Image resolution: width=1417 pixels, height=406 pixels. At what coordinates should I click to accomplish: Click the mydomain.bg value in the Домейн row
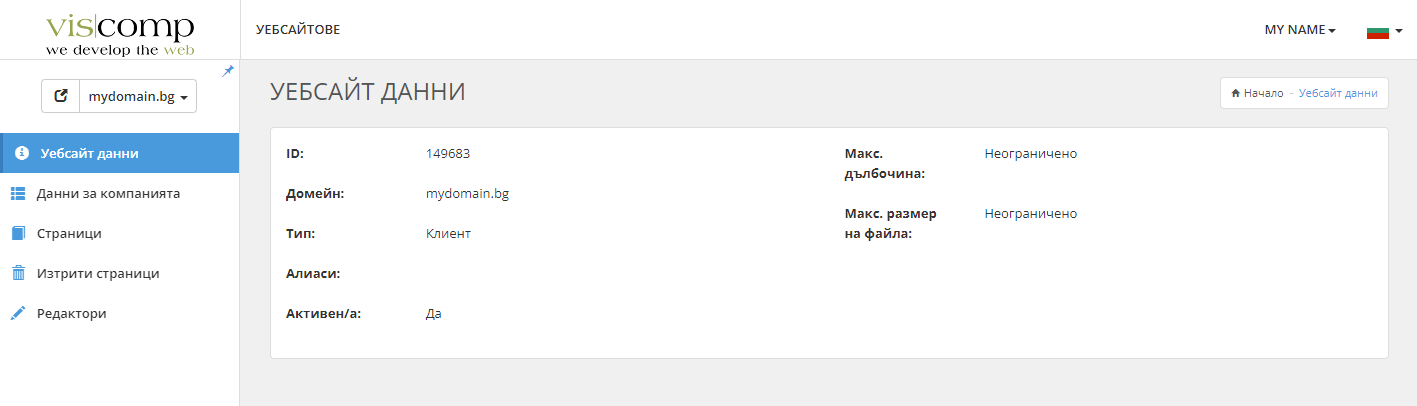[x=467, y=194]
